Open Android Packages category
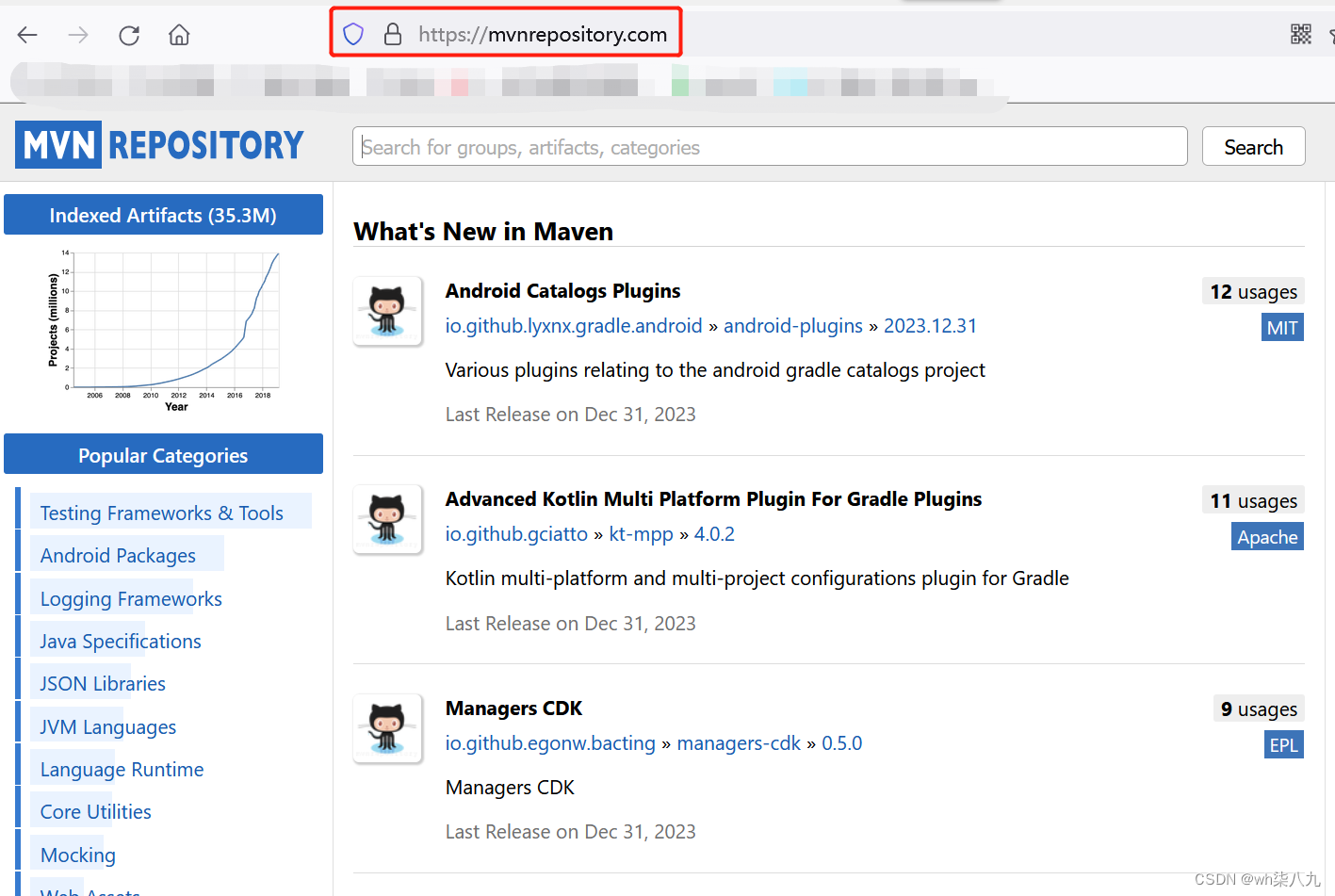Image resolution: width=1335 pixels, height=896 pixels. pyautogui.click(x=118, y=555)
